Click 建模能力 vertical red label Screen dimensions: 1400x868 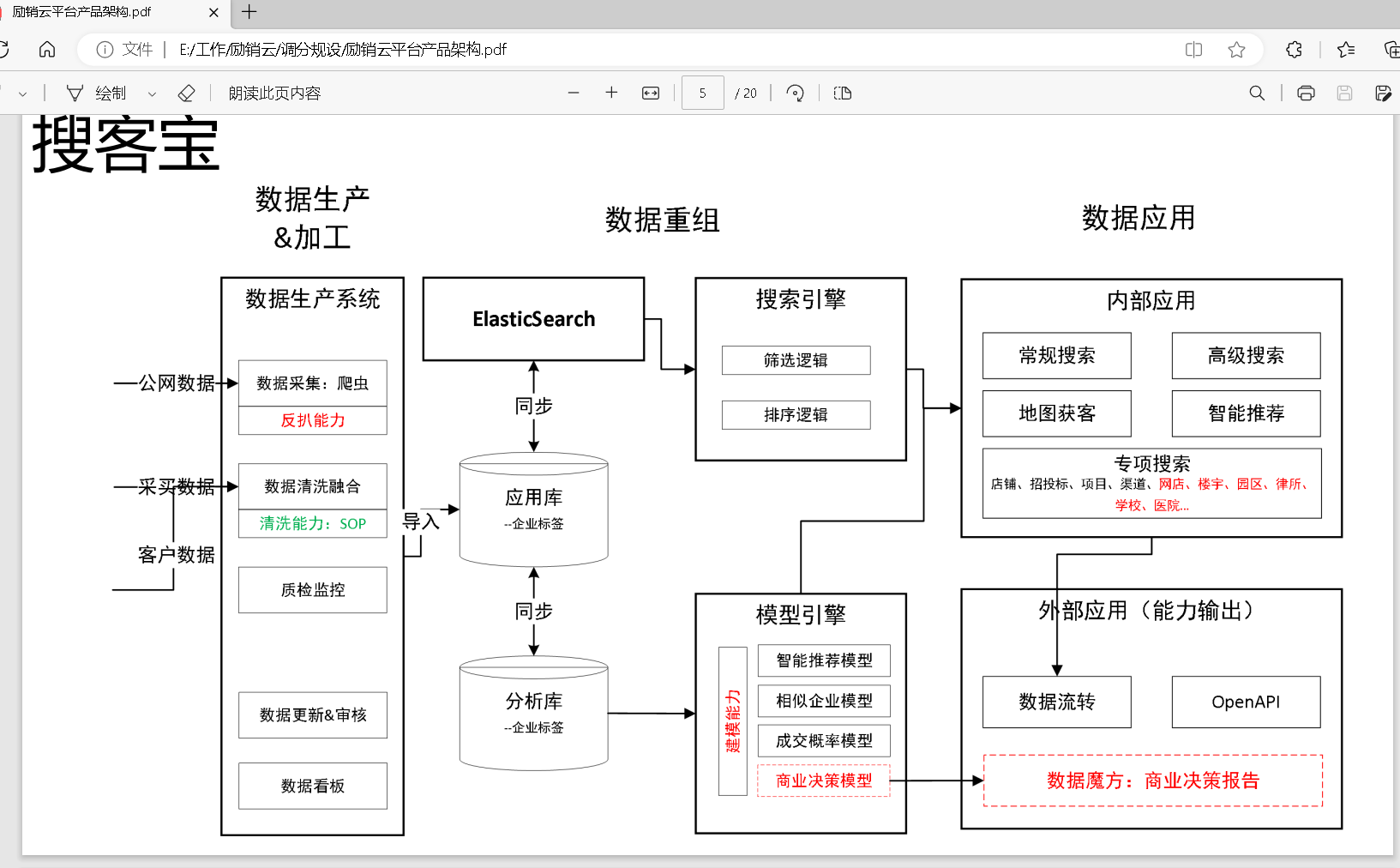pyautogui.click(x=733, y=721)
